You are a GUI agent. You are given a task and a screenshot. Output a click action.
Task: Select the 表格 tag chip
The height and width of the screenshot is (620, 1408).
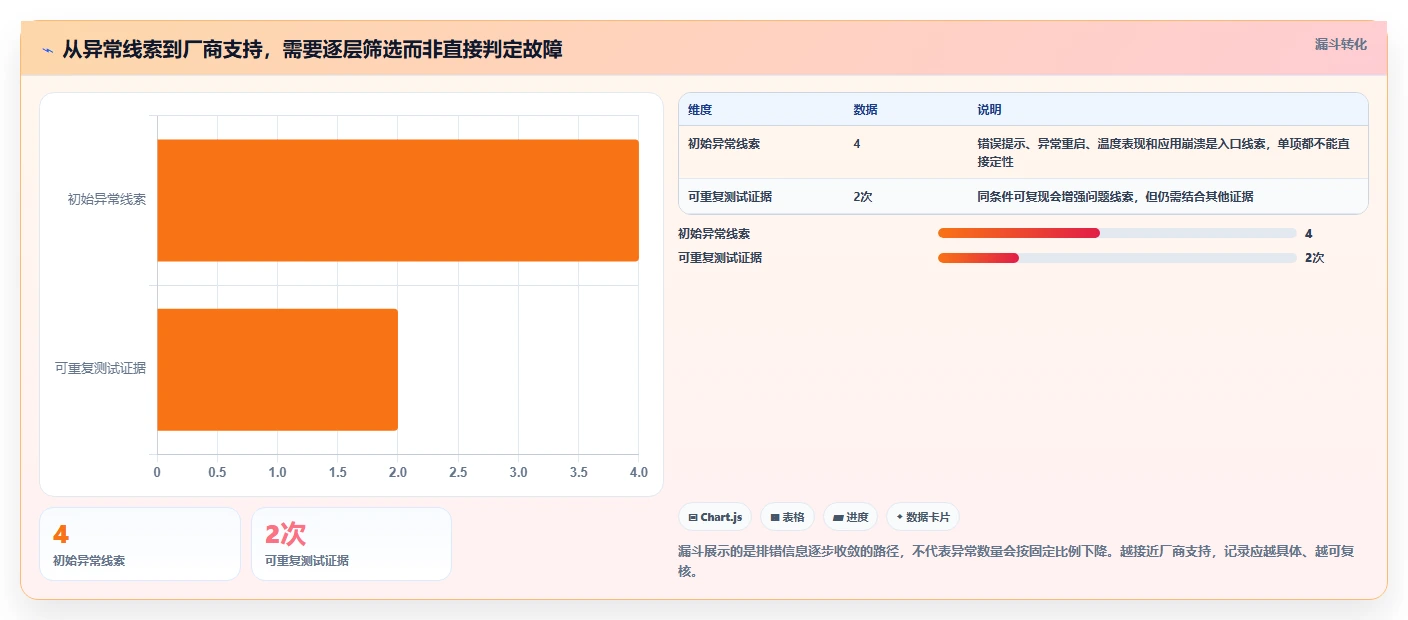coord(787,517)
